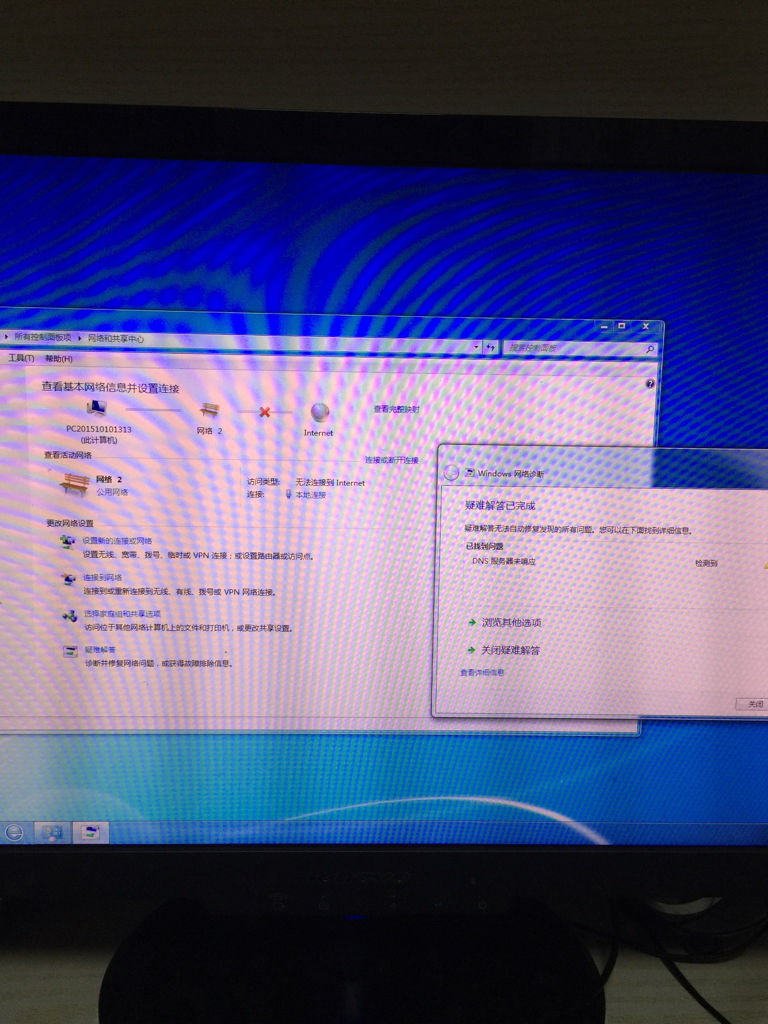Open the address bar history dropdown arrow
The image size is (768, 1024).
click(476, 347)
